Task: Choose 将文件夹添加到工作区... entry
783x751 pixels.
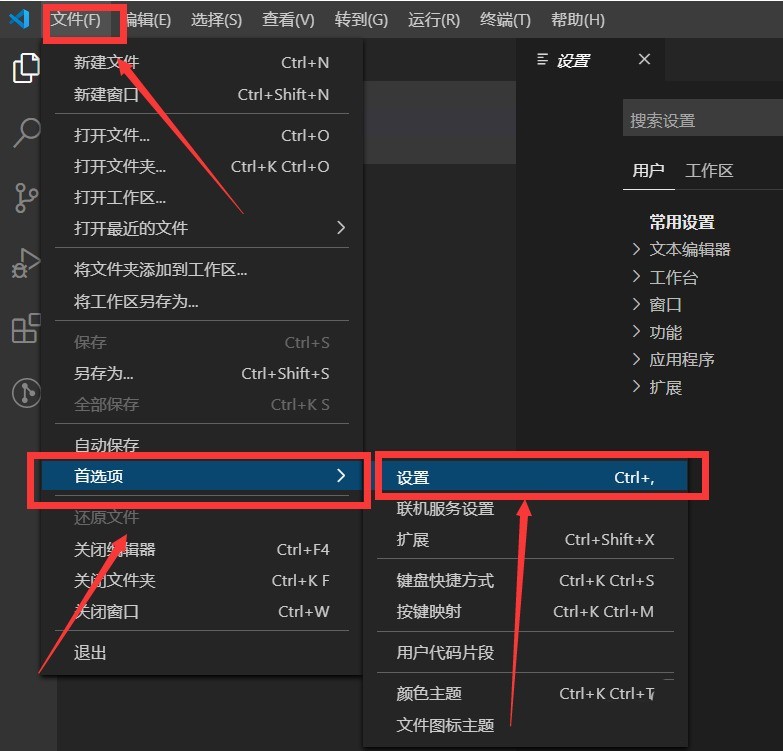Action: pyautogui.click(x=202, y=270)
